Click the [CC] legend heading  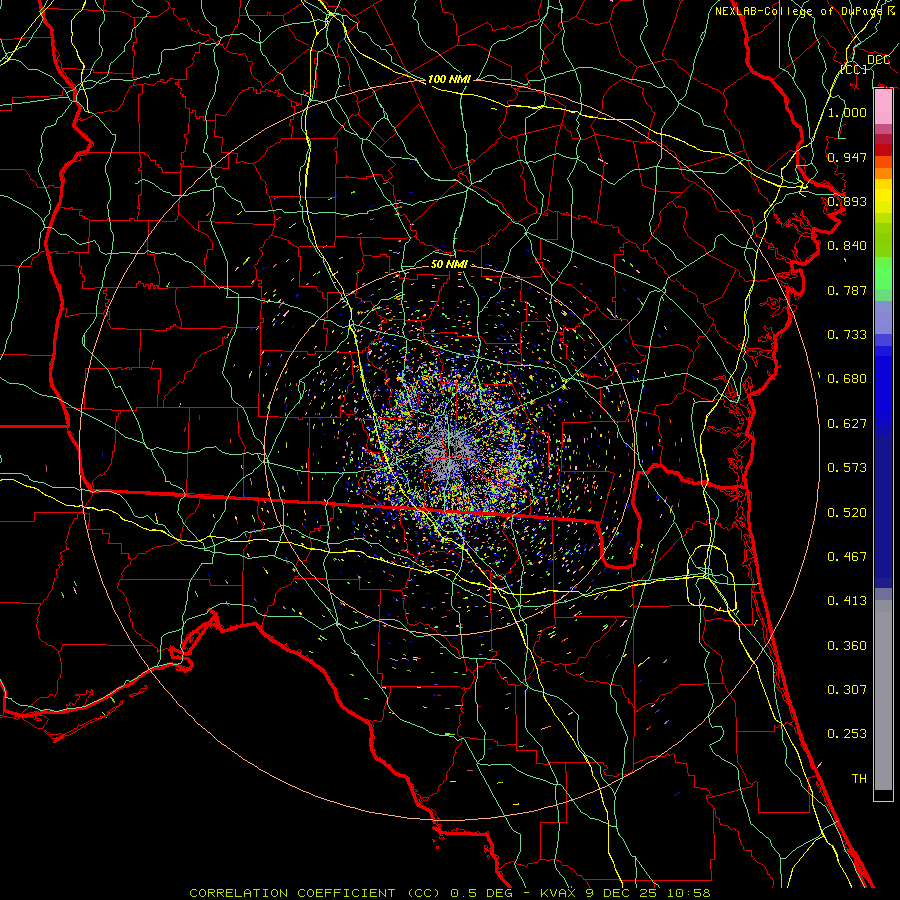tap(854, 69)
